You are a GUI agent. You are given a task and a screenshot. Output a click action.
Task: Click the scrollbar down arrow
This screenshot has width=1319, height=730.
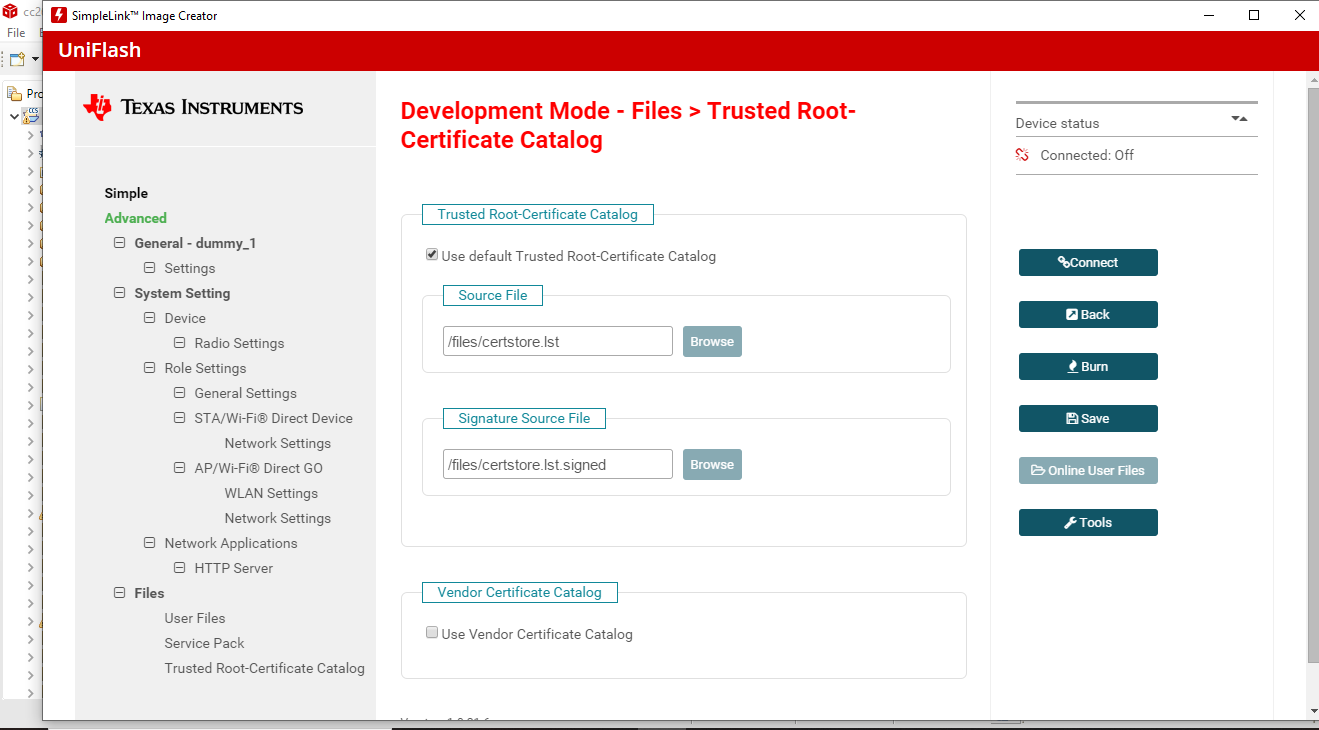1313,711
